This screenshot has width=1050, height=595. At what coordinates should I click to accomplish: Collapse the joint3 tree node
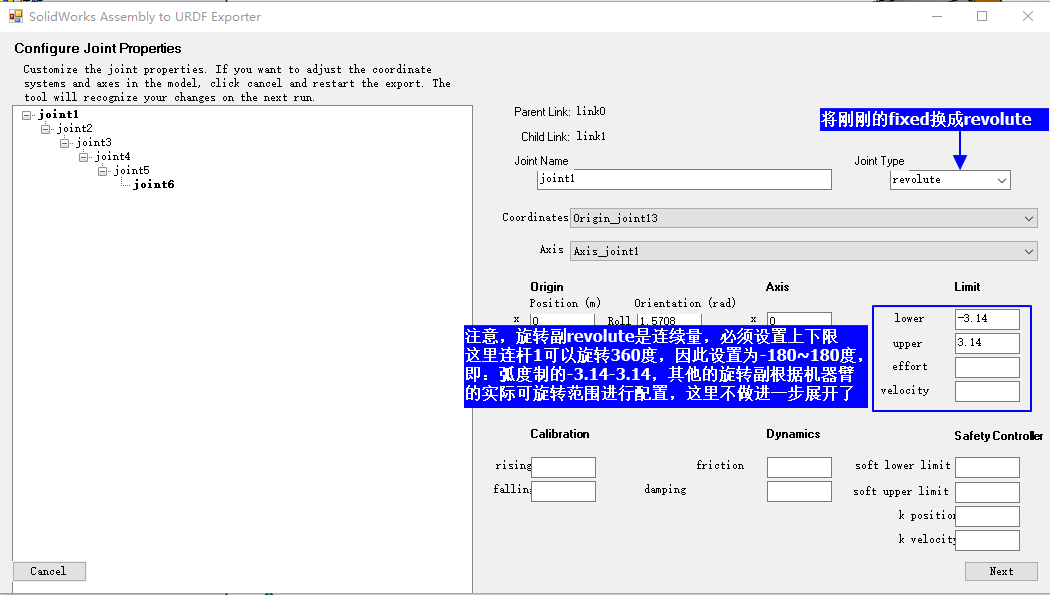coord(64,143)
